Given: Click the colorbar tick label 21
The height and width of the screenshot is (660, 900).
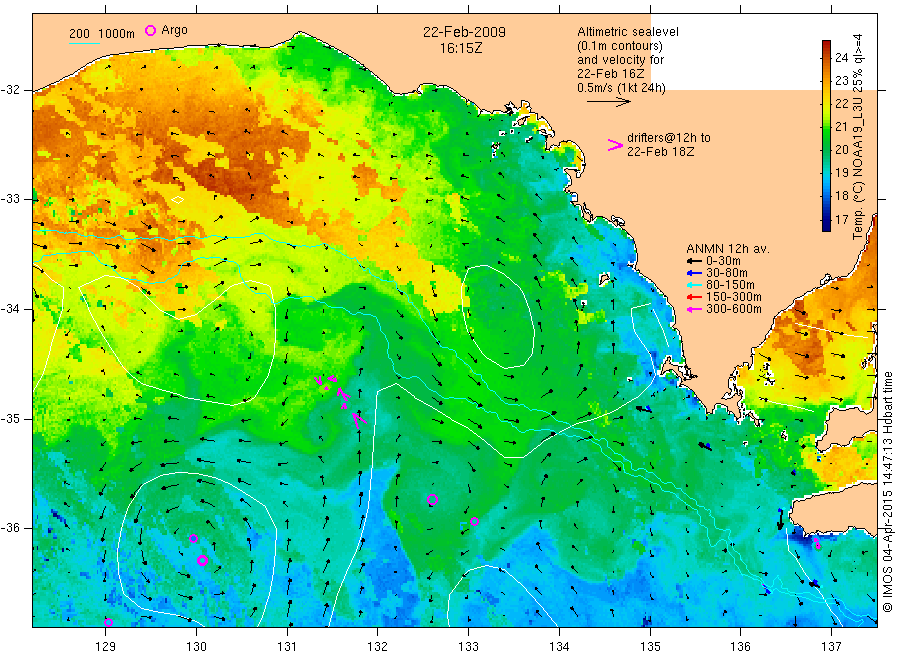Looking at the screenshot, I should point(841,126).
